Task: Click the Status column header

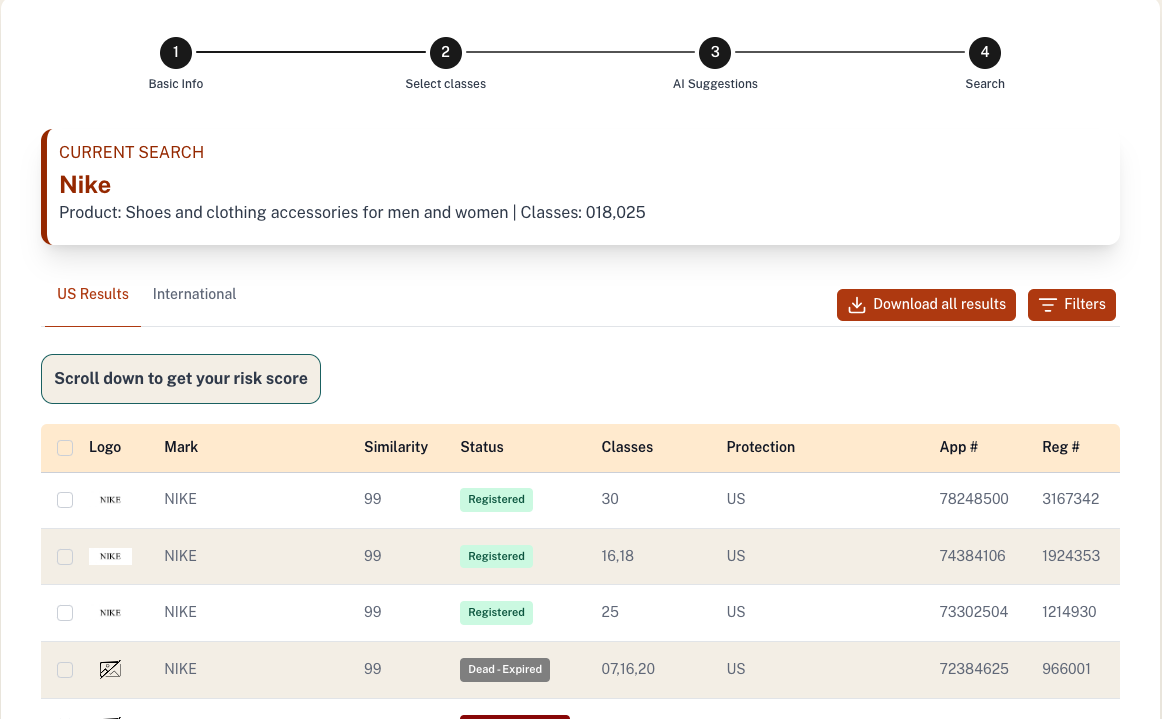Action: 482,447
